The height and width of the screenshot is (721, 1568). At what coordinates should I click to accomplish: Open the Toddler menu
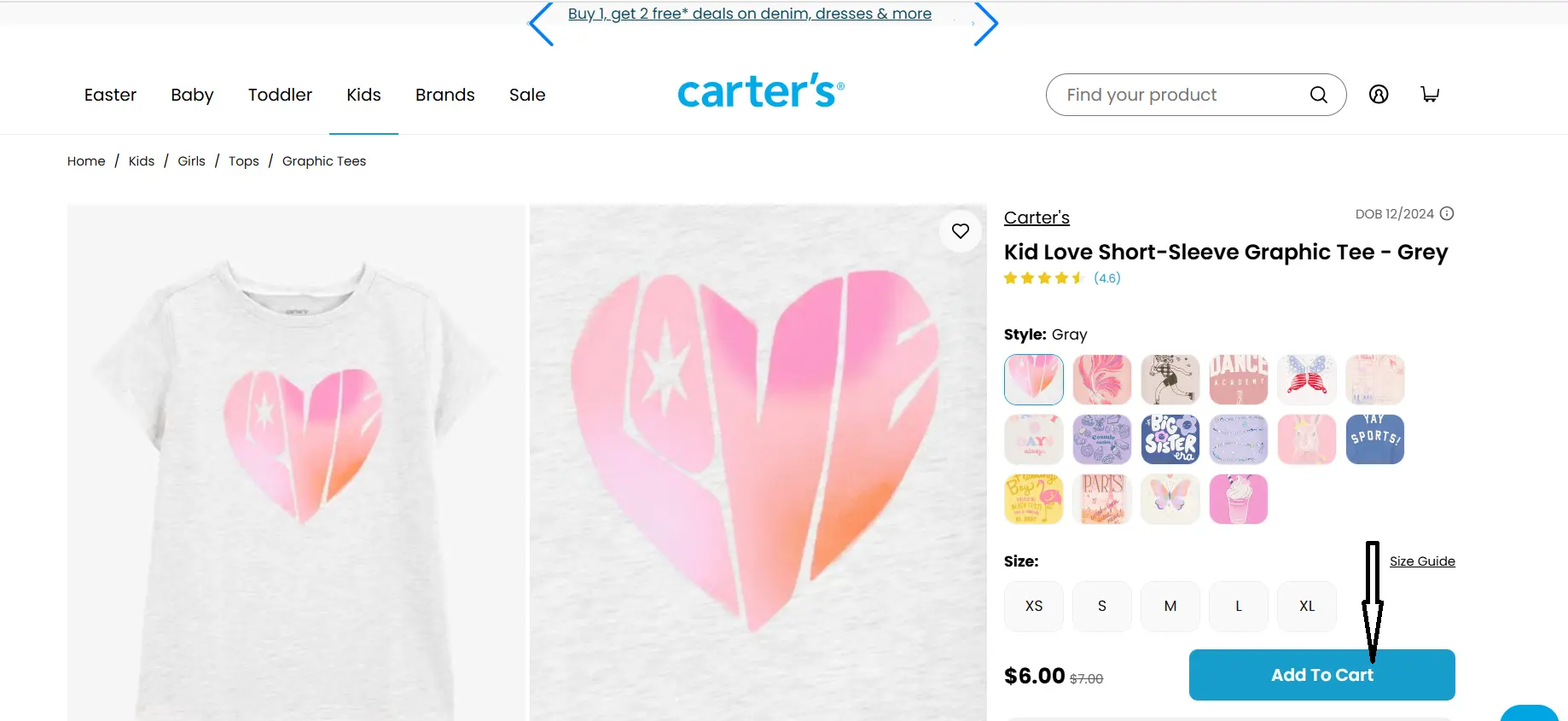[x=280, y=95]
